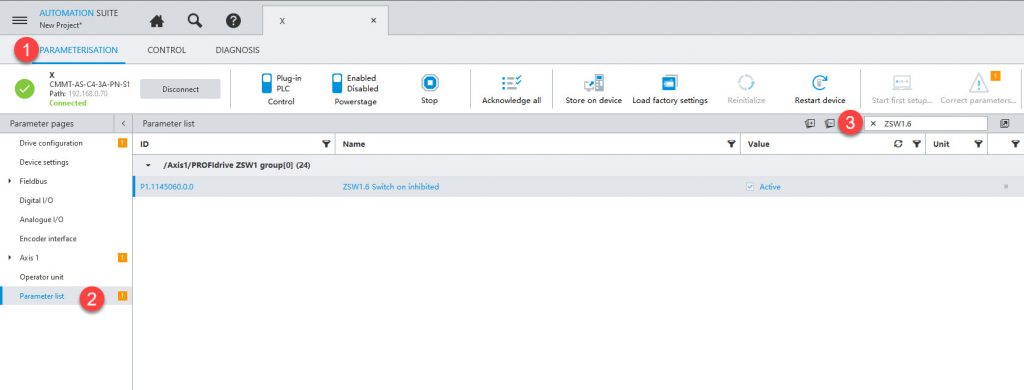Sort by the Name column header
Screen dimensions: 1024x390
tap(354, 144)
